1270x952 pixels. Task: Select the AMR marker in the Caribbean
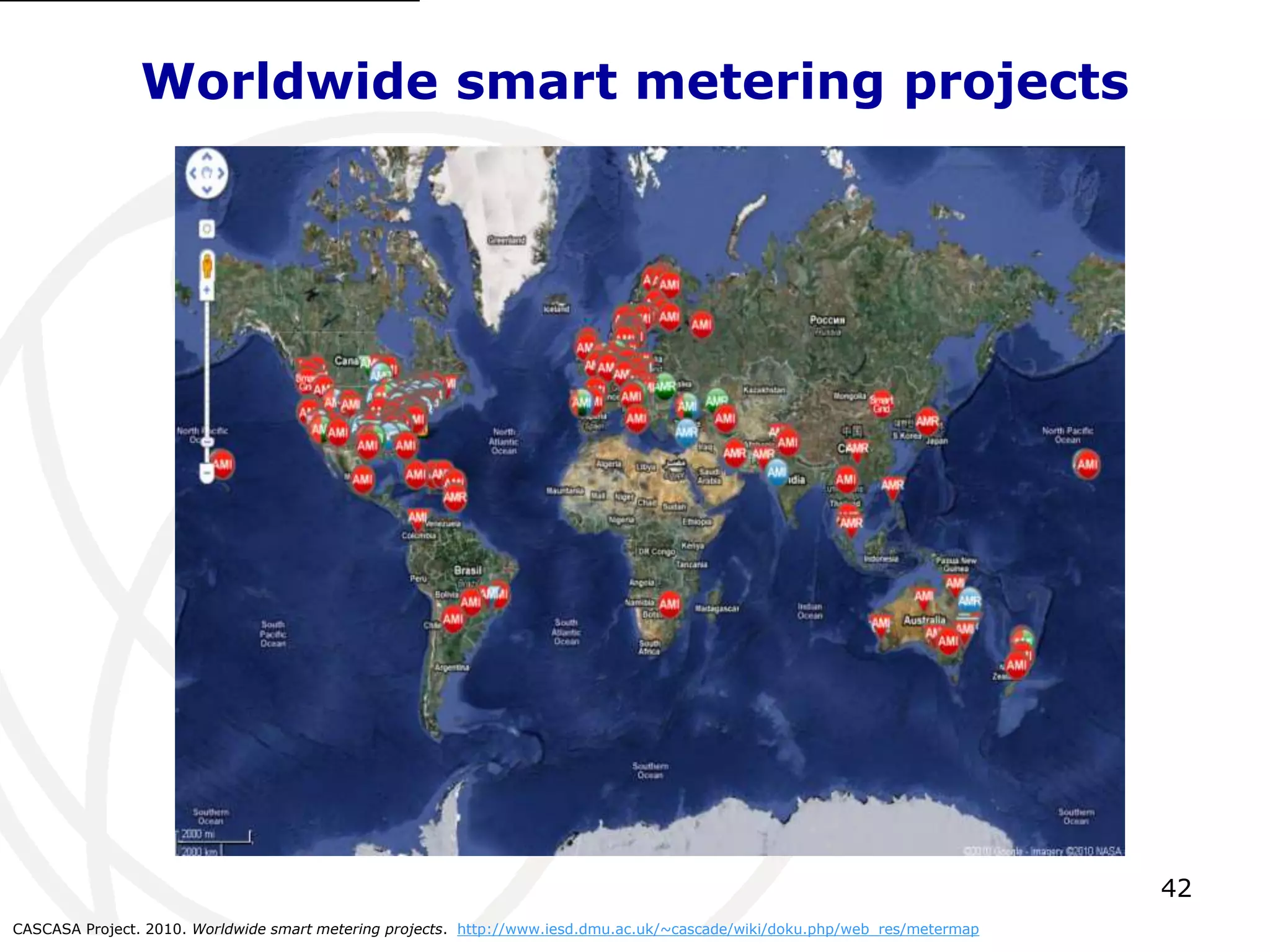[x=455, y=498]
